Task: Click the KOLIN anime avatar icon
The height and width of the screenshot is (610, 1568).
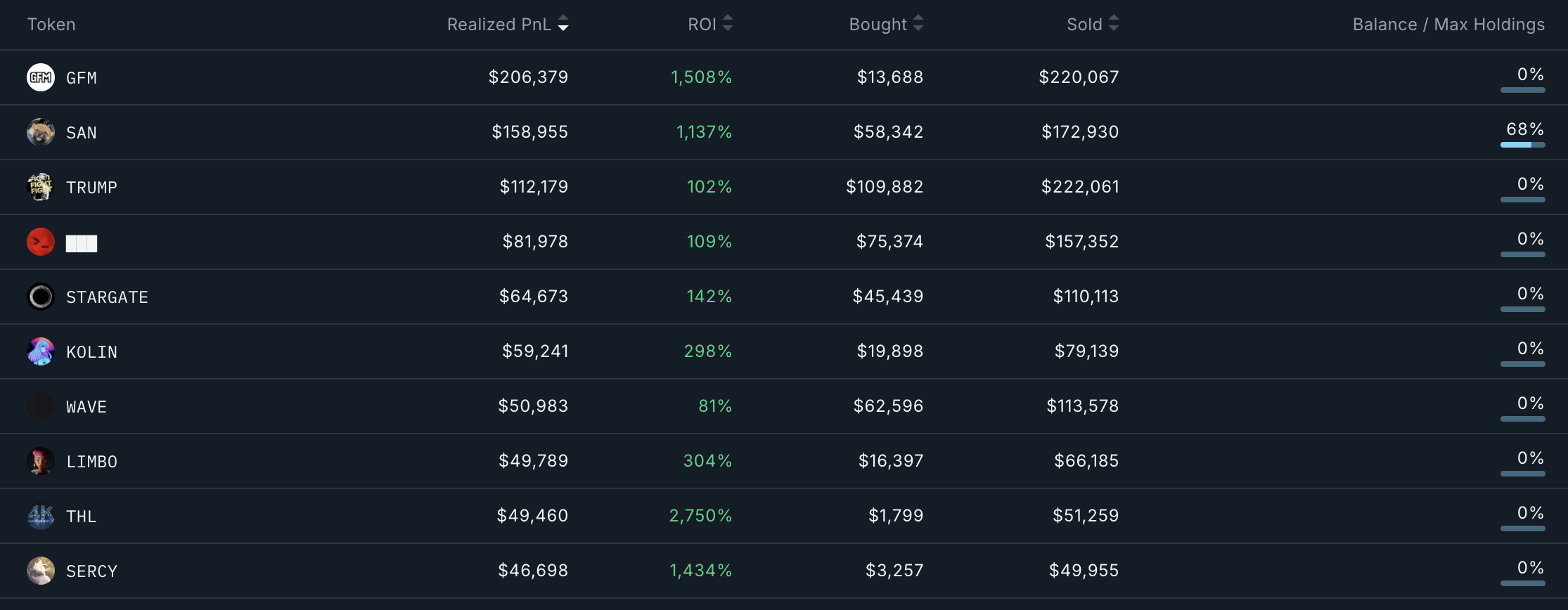Action: 41,351
